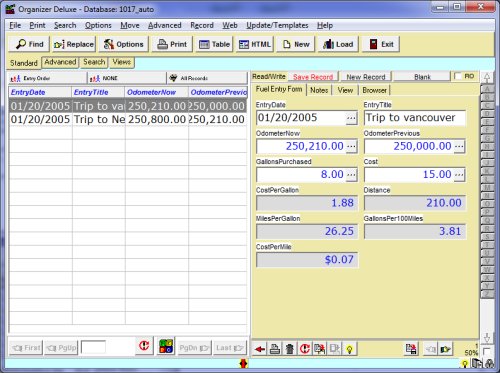The height and width of the screenshot is (373, 500).
Task: Click the EntryTitle input field
Action: click(x=414, y=118)
